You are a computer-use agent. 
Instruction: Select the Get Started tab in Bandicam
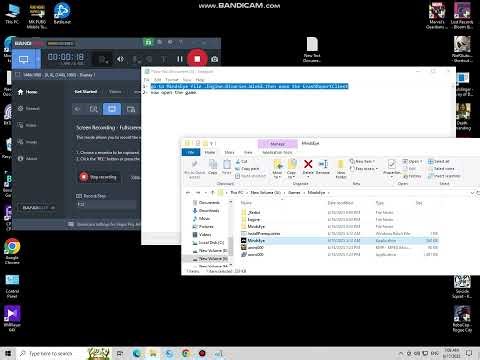86,92
